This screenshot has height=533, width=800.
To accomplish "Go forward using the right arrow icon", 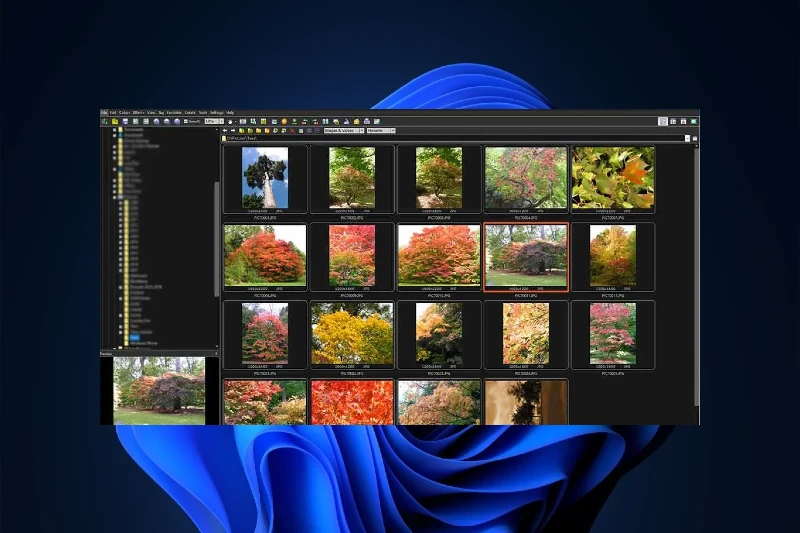I will tap(233, 131).
